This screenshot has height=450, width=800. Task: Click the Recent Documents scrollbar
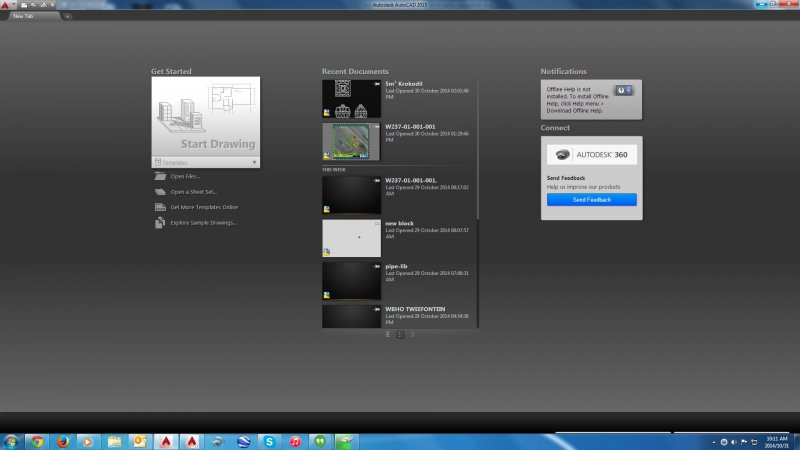pyautogui.click(x=478, y=149)
